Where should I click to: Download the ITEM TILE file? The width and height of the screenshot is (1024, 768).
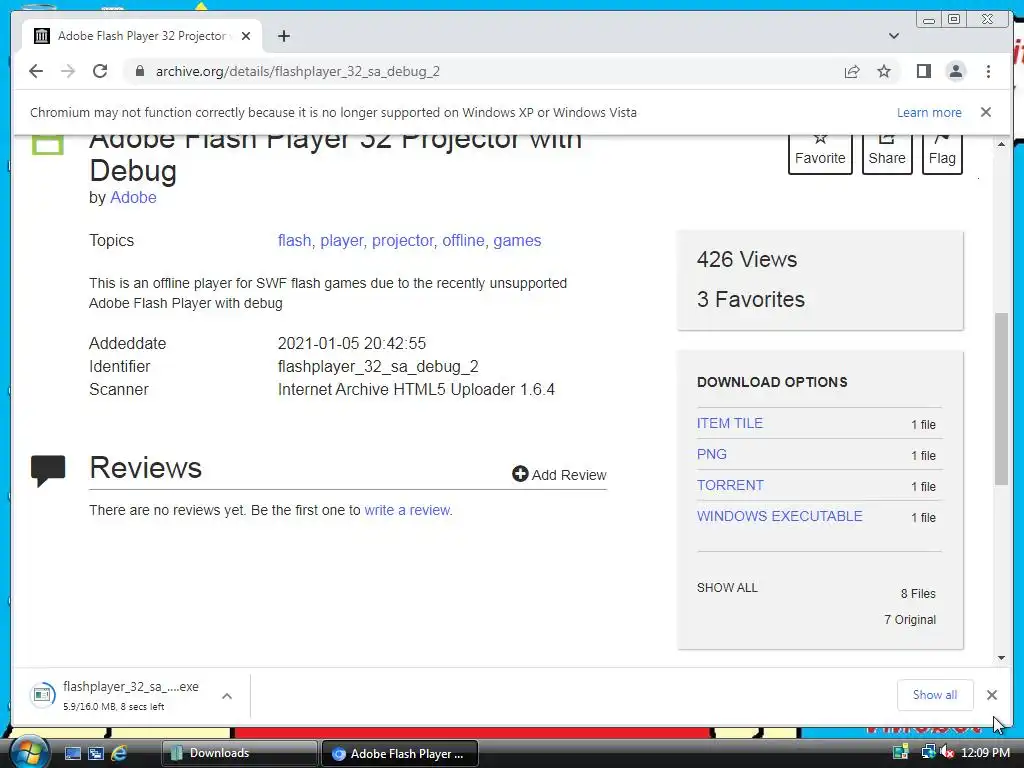tap(729, 423)
